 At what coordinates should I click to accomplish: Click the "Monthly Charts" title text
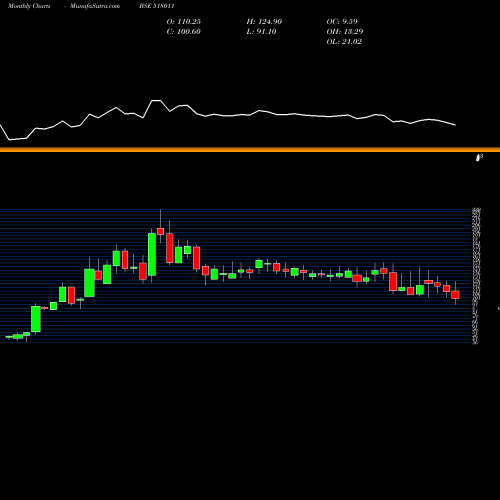(x=29, y=6)
